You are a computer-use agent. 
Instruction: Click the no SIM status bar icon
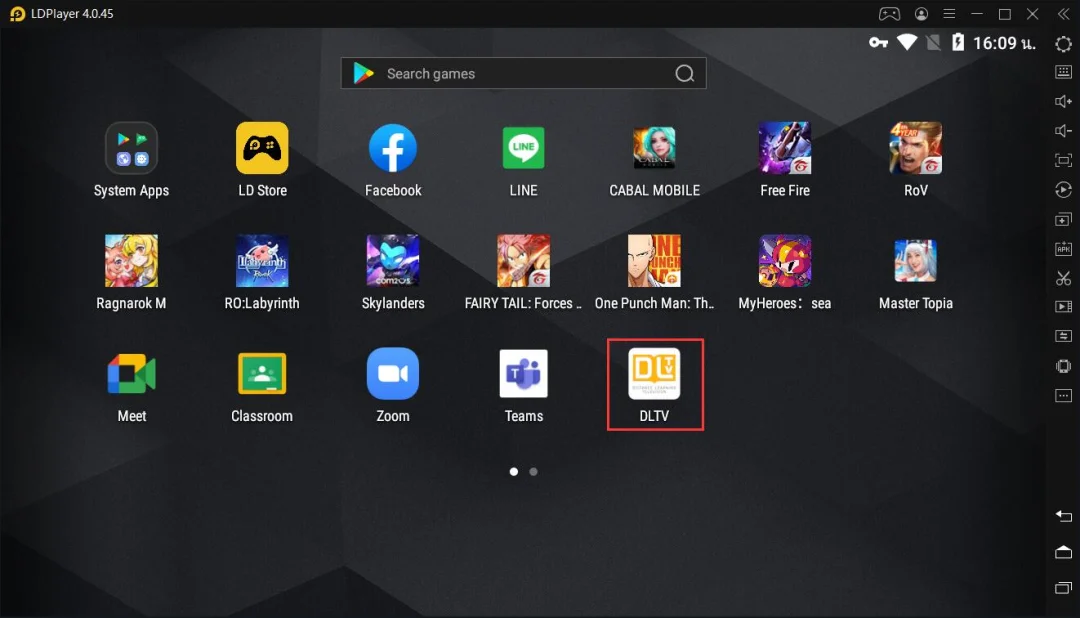click(x=933, y=43)
